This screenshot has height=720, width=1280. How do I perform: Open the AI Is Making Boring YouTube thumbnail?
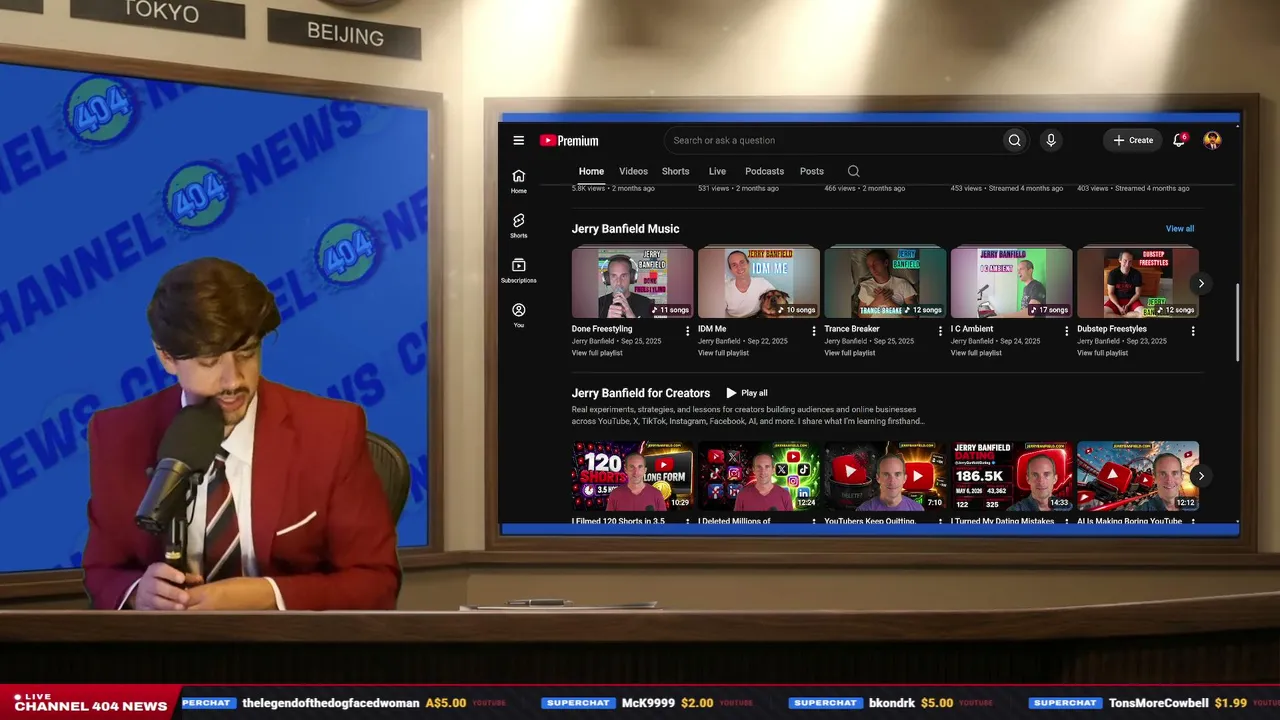(x=1137, y=476)
